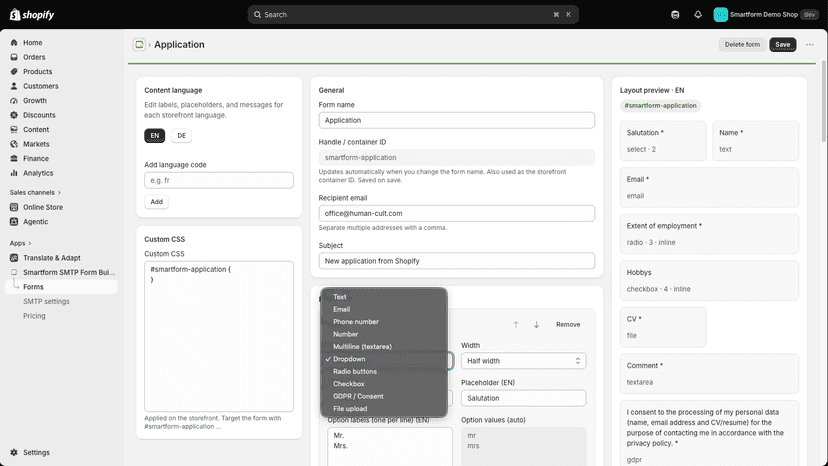The height and width of the screenshot is (466, 828).
Task: Click the Home icon in sidebar
Action: [14, 42]
